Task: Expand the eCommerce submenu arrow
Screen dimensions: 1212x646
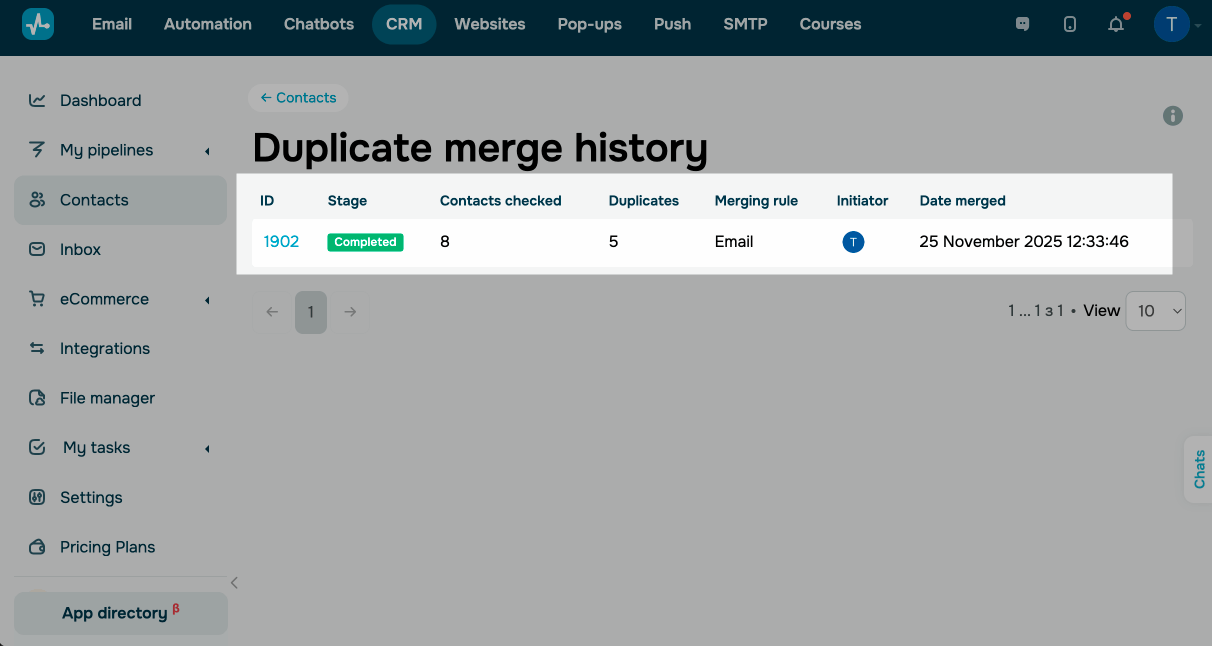Action: (207, 300)
